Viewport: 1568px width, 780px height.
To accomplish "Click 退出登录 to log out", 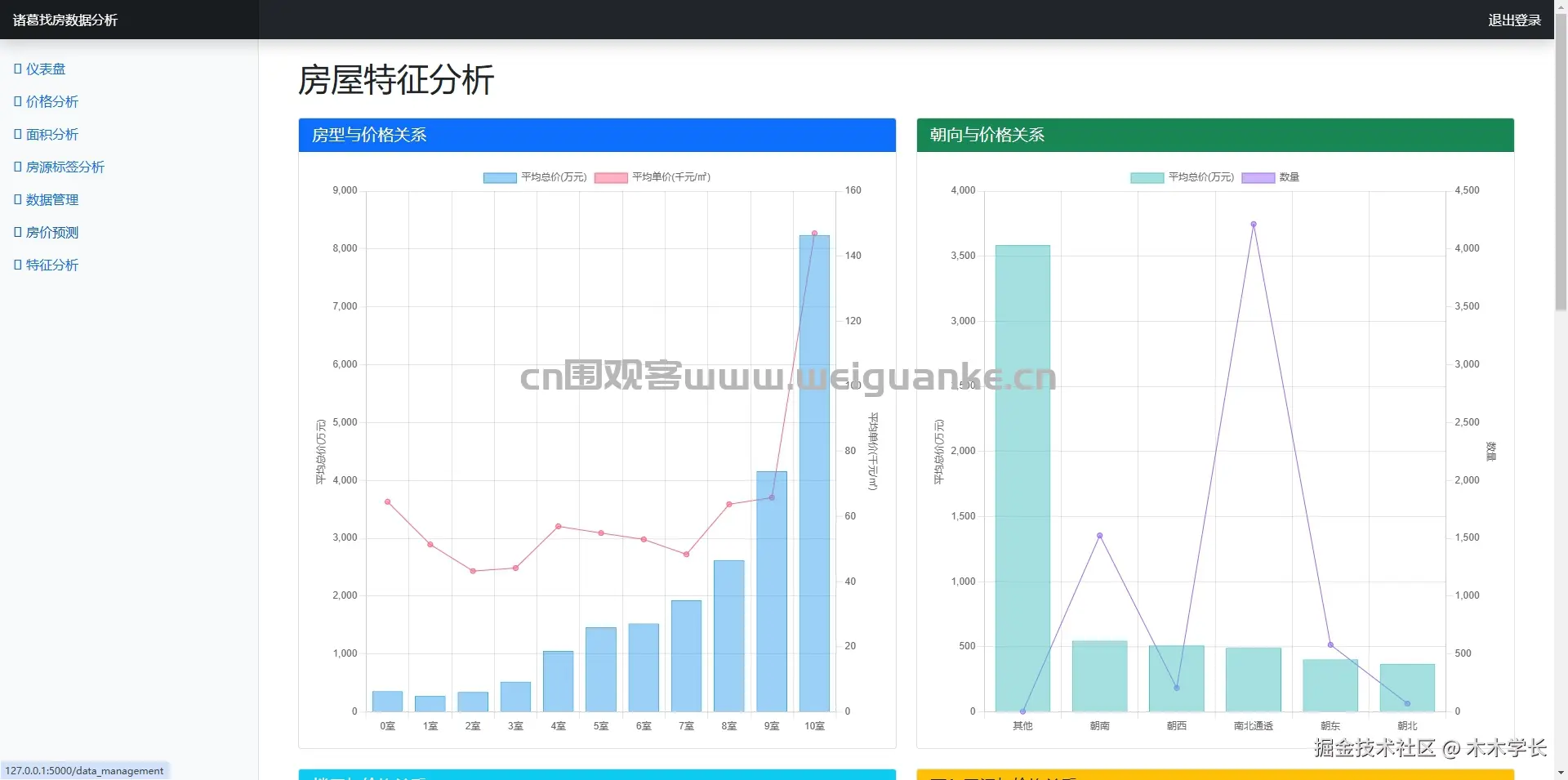I will point(1514,20).
